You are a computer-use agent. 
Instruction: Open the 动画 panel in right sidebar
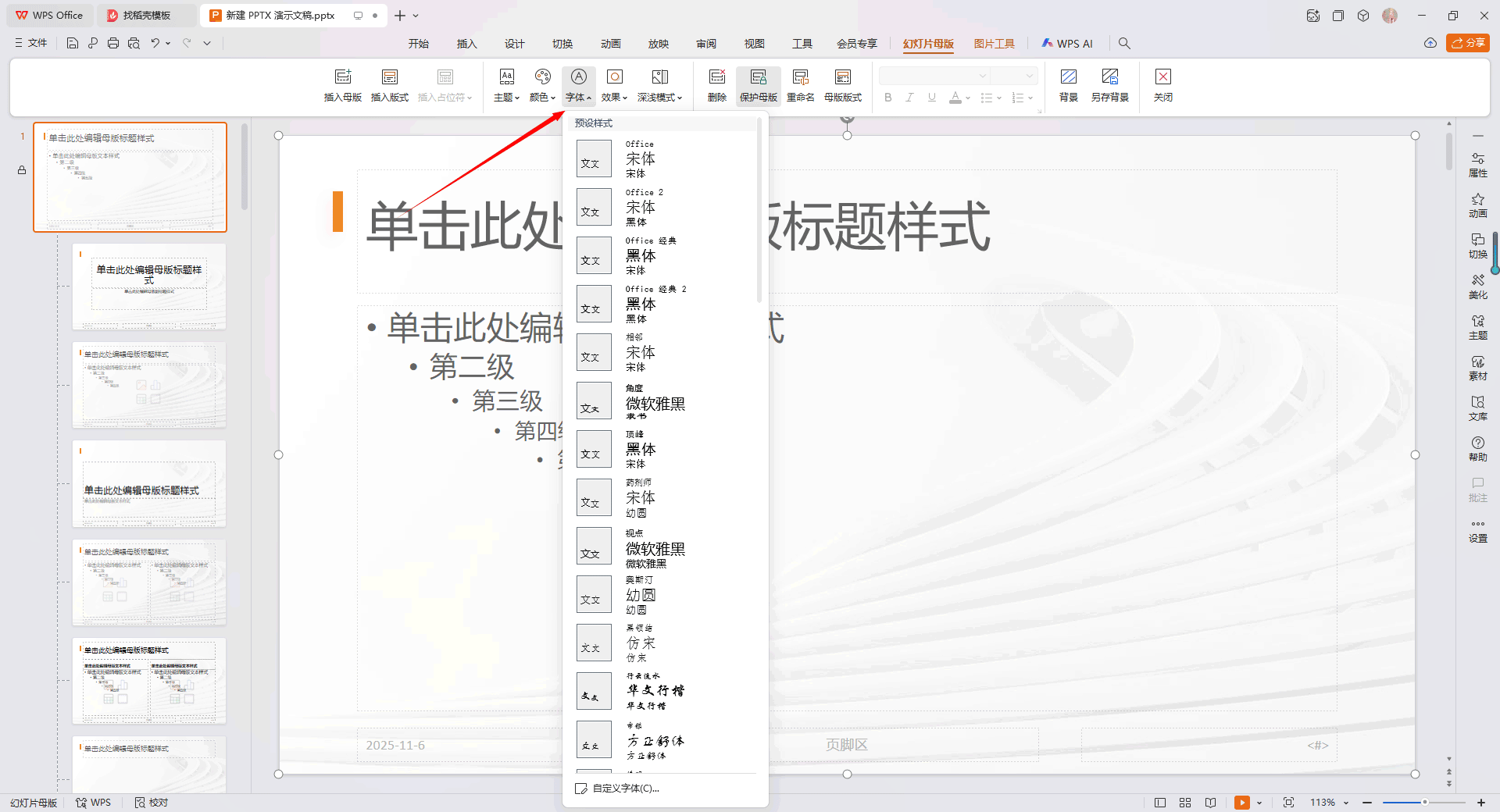(x=1478, y=205)
